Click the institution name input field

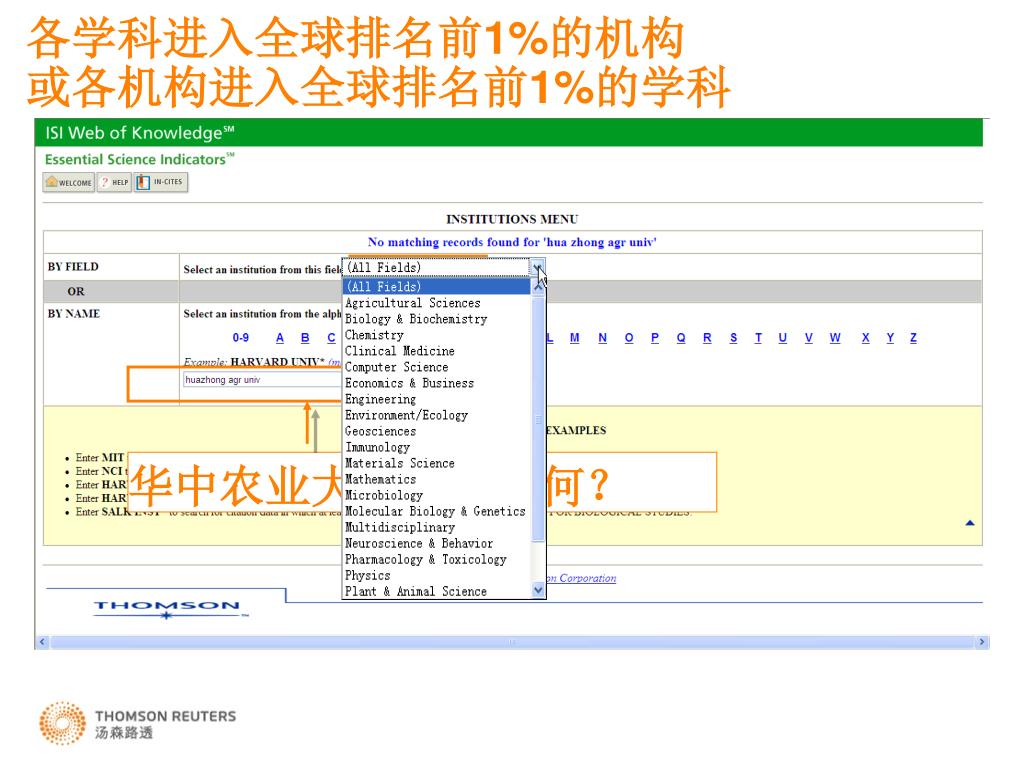pos(263,379)
